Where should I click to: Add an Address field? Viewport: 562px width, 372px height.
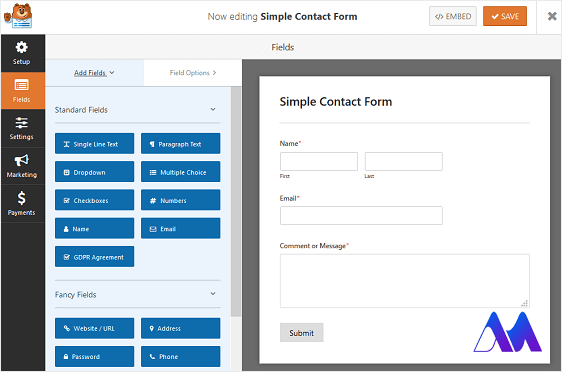click(180, 328)
